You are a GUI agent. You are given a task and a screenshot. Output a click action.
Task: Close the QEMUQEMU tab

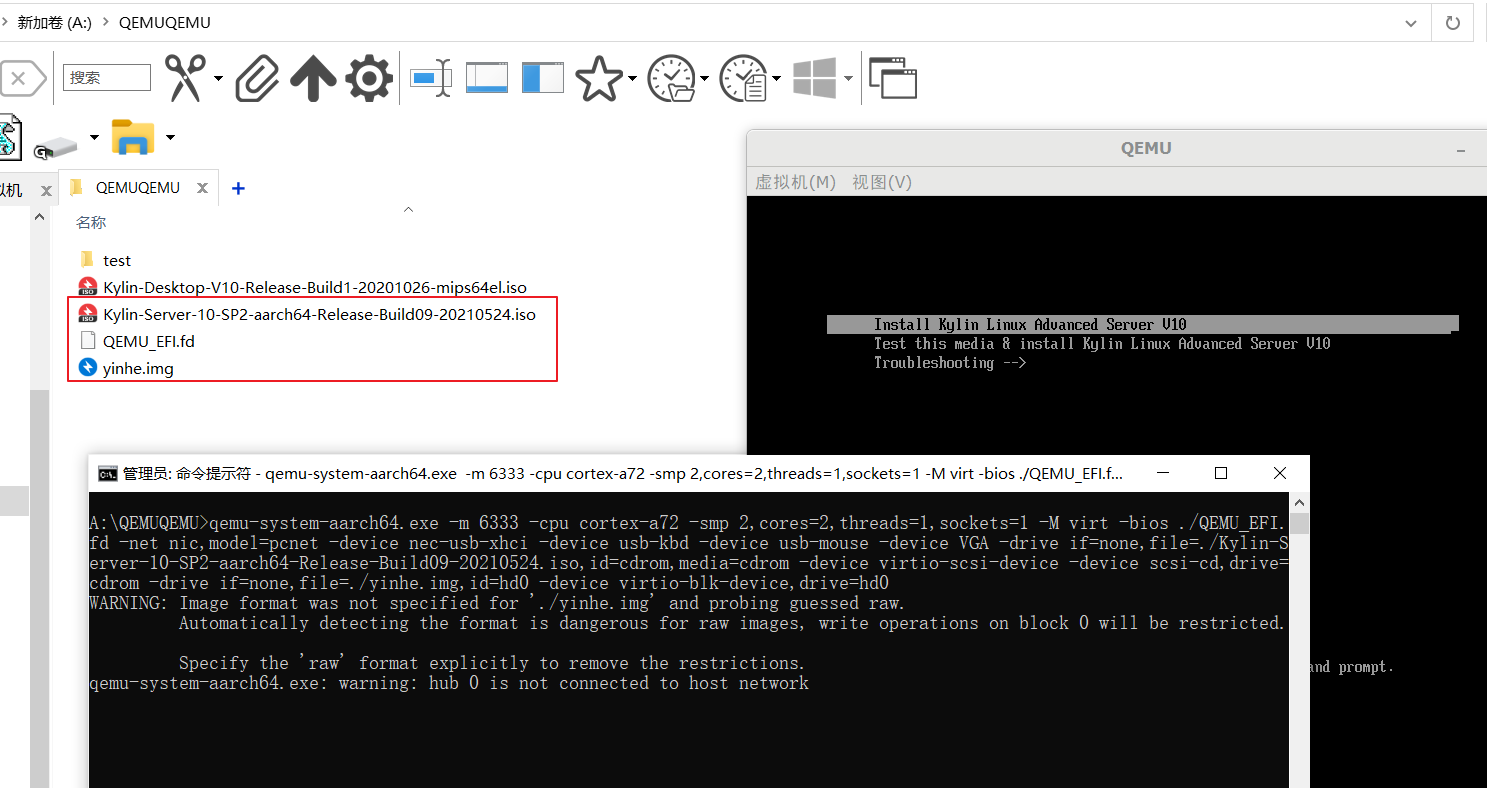coord(202,188)
